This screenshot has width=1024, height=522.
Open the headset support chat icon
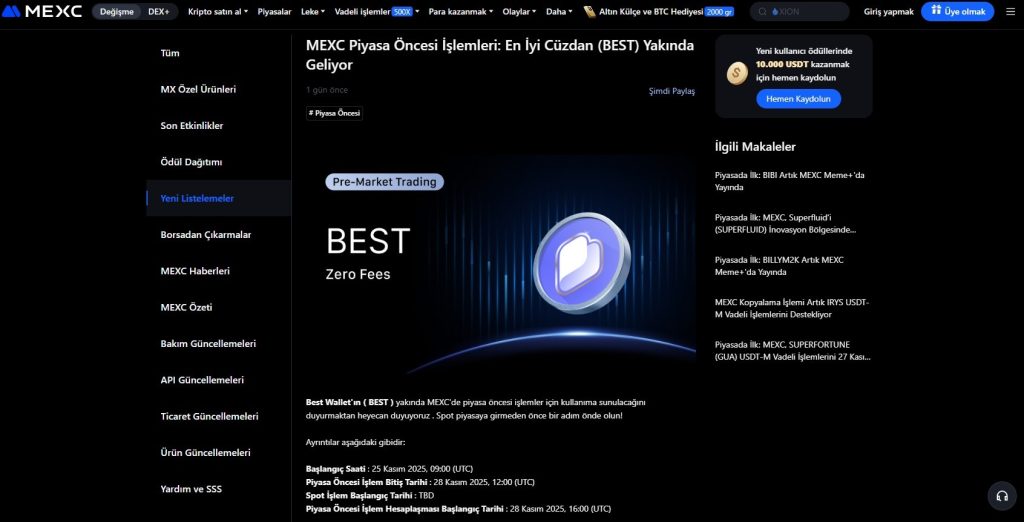[x=1000, y=496]
